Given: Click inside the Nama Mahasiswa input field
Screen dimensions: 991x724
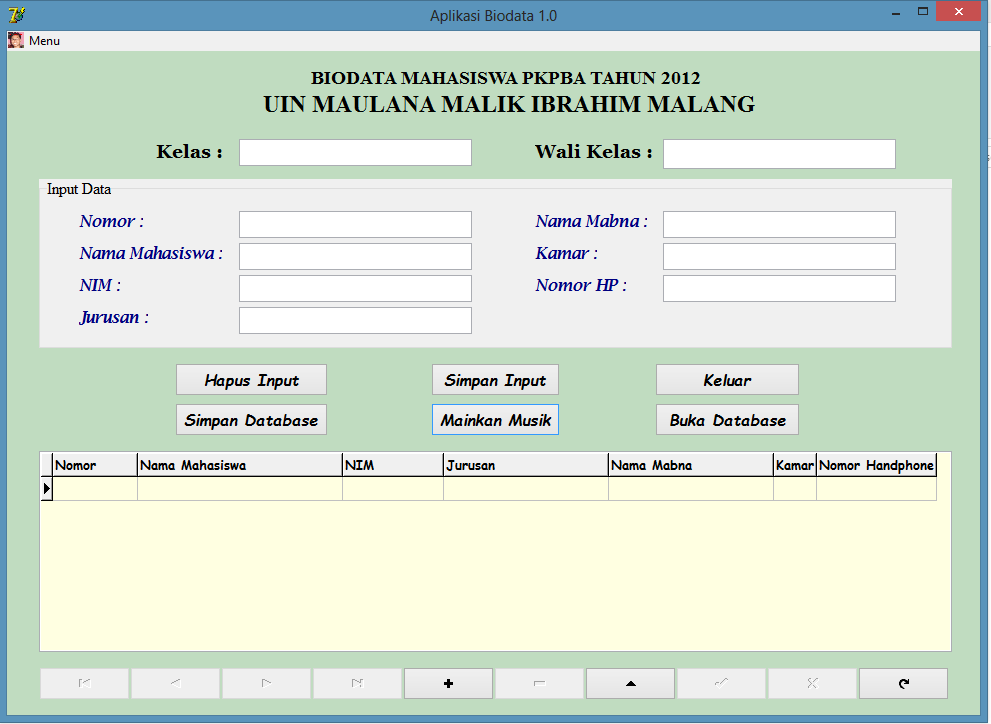Looking at the screenshot, I should click(355, 256).
